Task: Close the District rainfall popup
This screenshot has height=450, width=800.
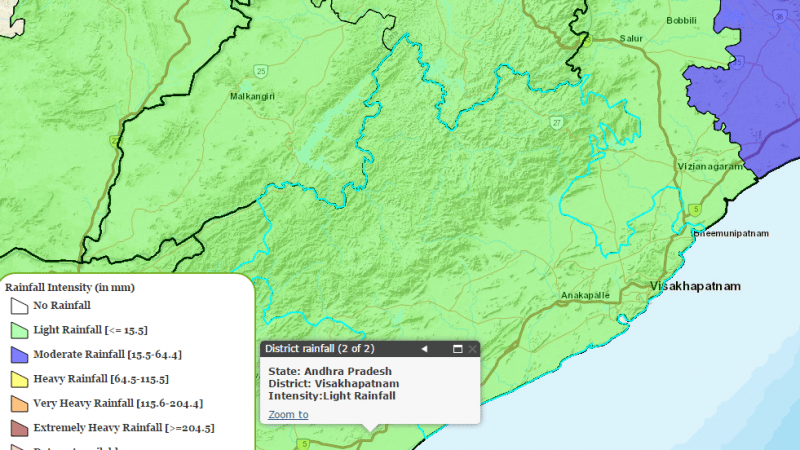Action: pos(472,349)
